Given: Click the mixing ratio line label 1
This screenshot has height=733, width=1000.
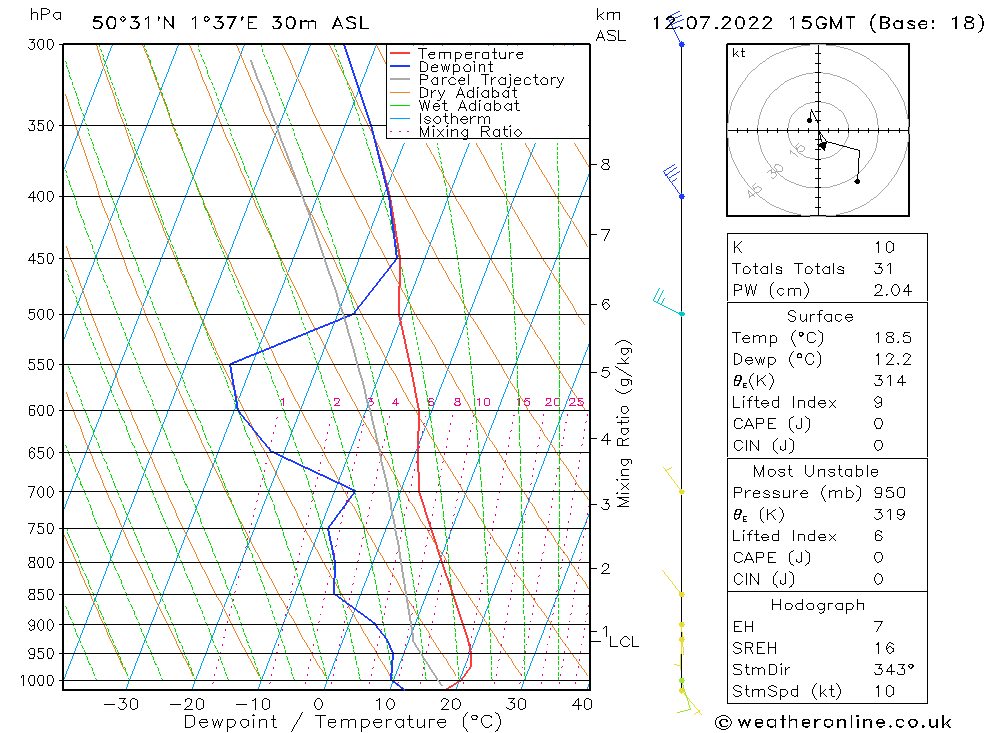Looking at the screenshot, I should point(283,402).
